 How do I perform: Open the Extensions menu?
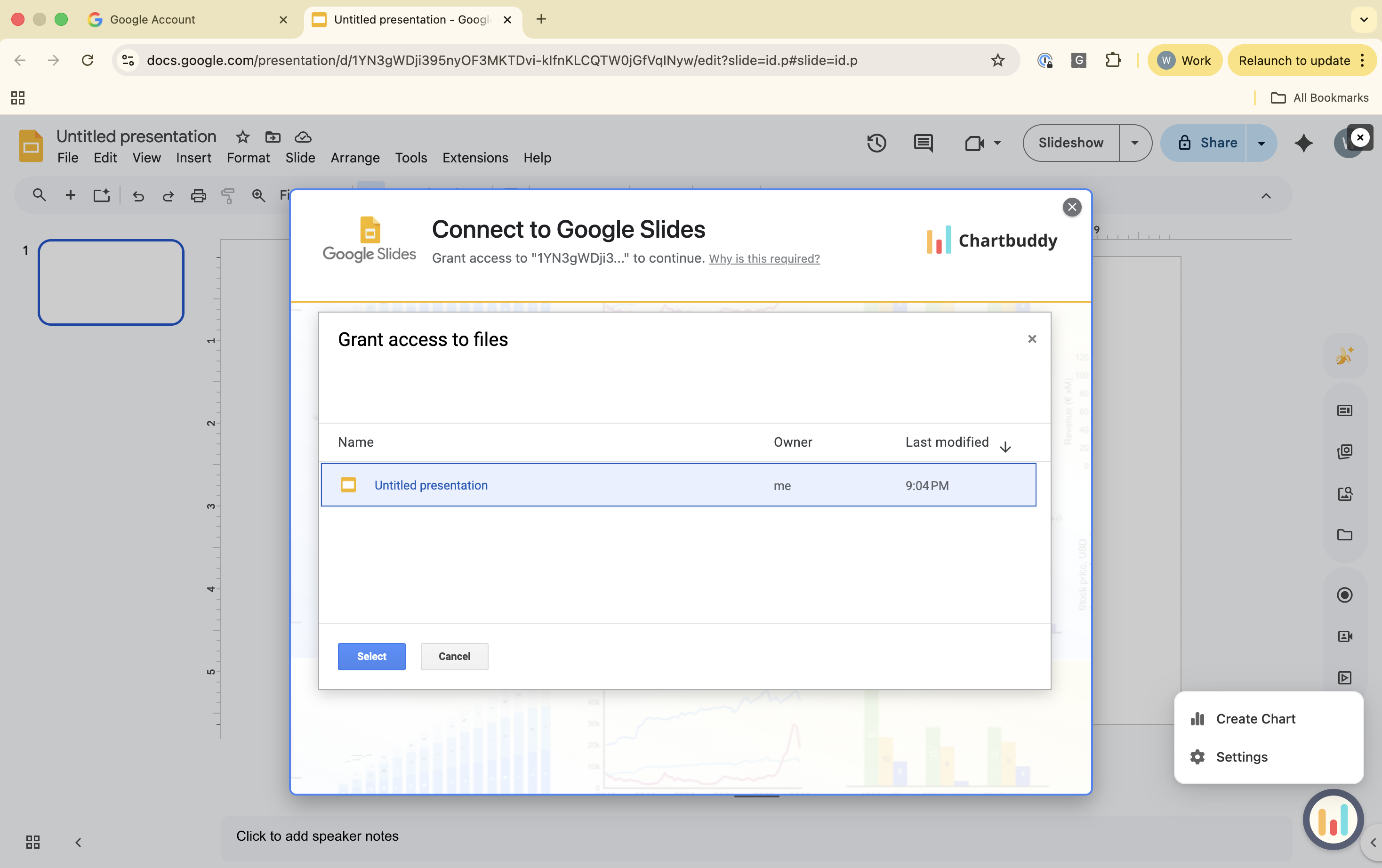(474, 158)
